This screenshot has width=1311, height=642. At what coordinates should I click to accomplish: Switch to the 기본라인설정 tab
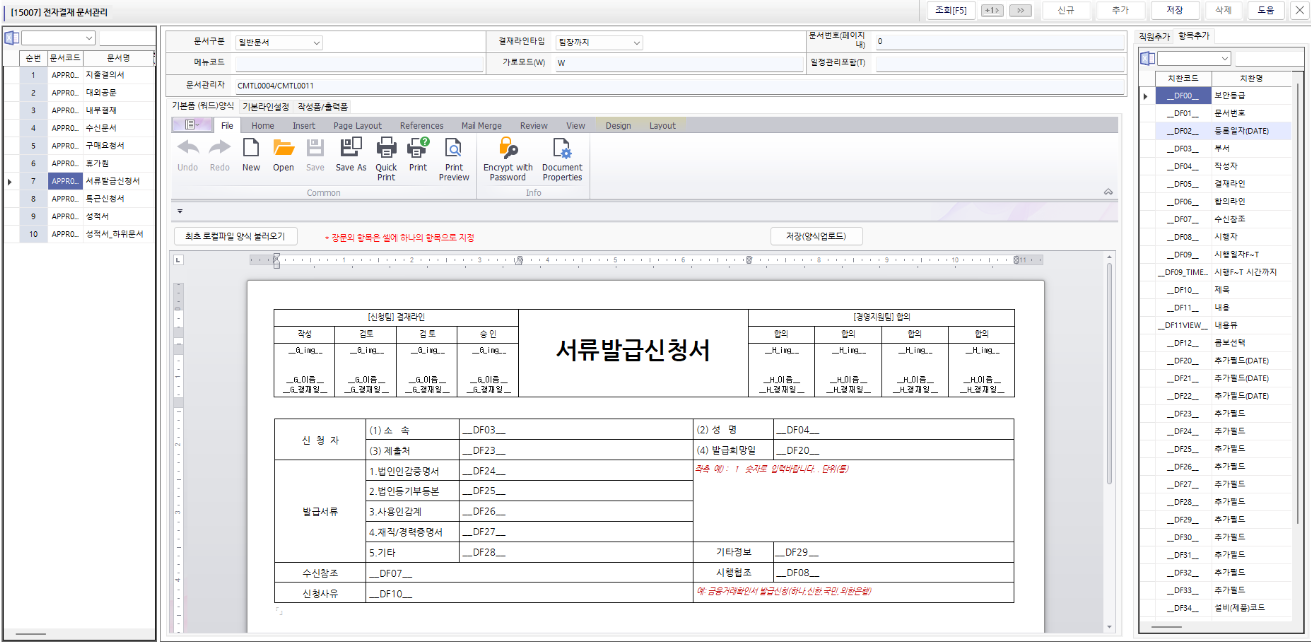(266, 106)
